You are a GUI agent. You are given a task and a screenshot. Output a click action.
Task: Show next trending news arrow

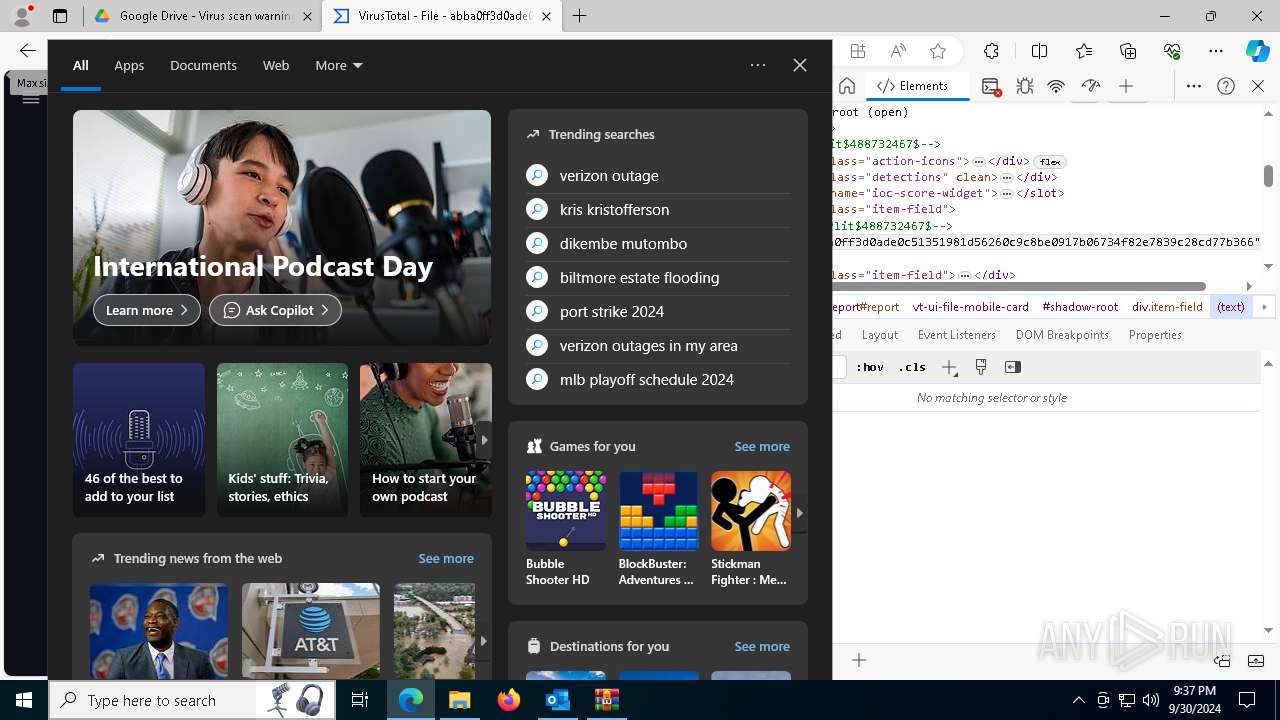[x=483, y=640]
